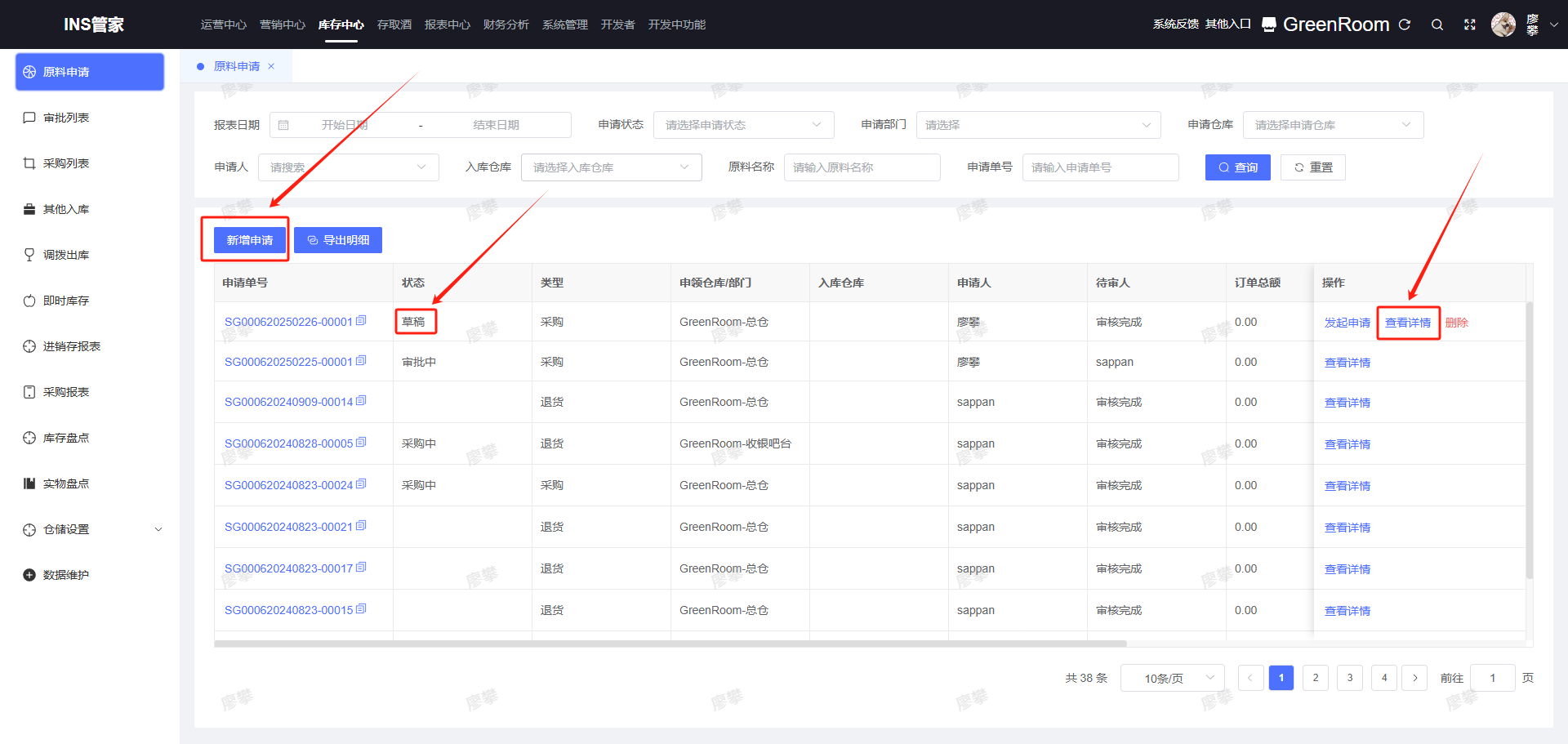Click the 前往 page number input
The height and width of the screenshot is (744, 1568).
(1493, 678)
